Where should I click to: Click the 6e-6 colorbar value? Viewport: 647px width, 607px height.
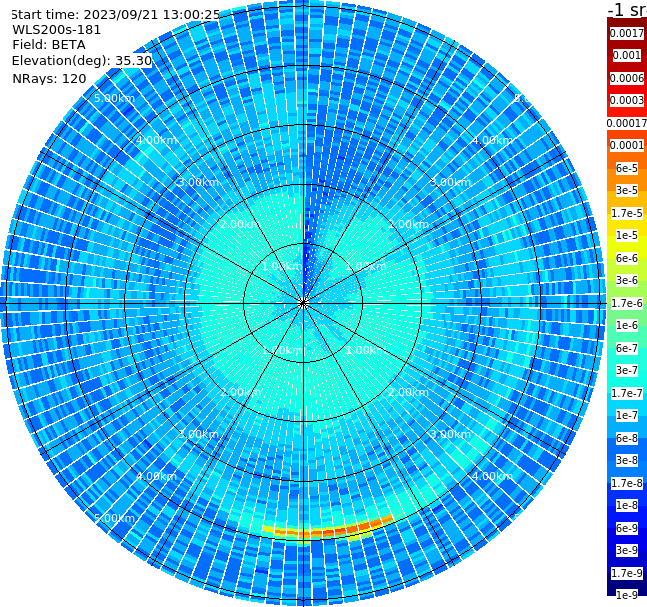pos(627,258)
